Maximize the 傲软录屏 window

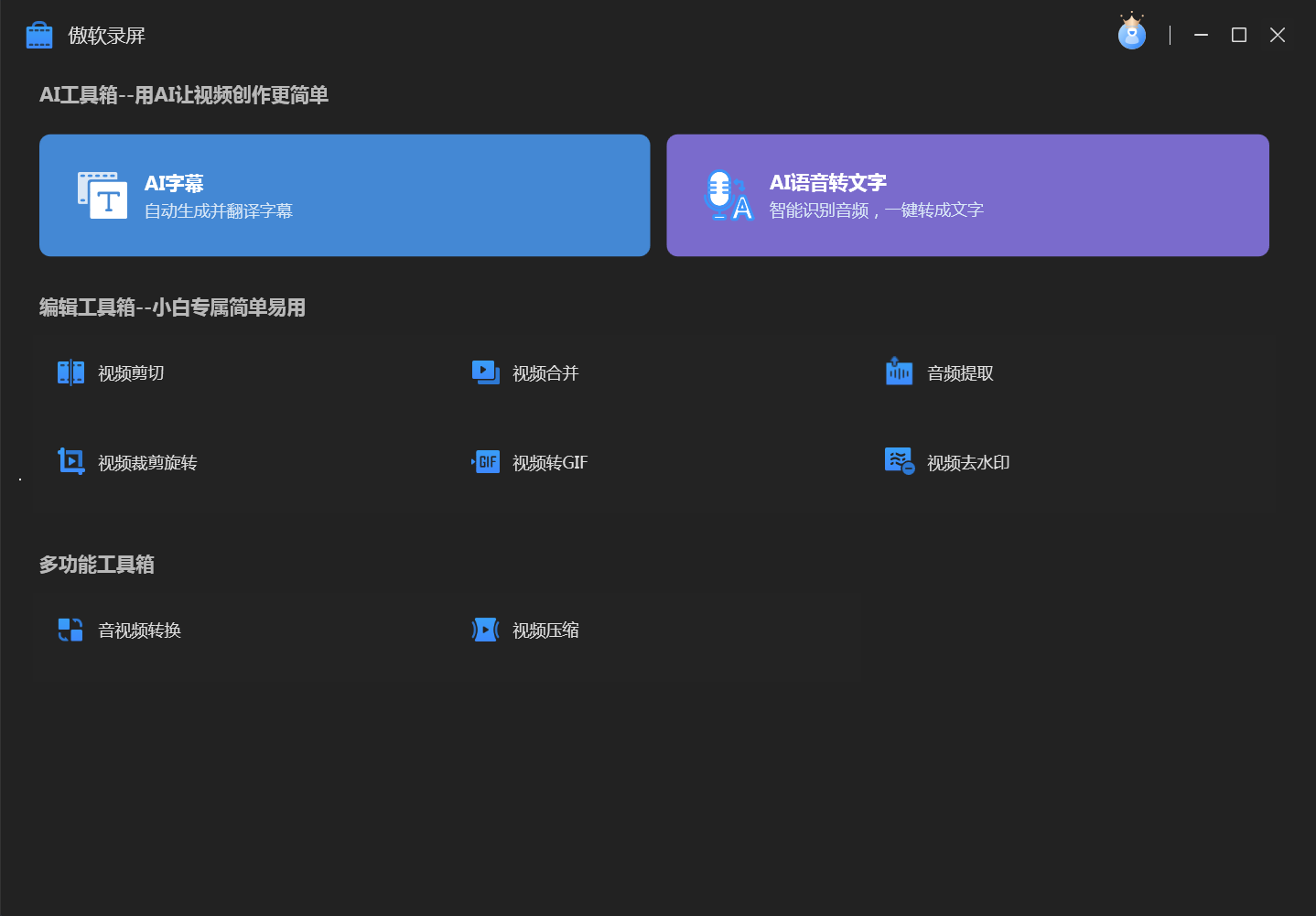pyautogui.click(x=1239, y=35)
